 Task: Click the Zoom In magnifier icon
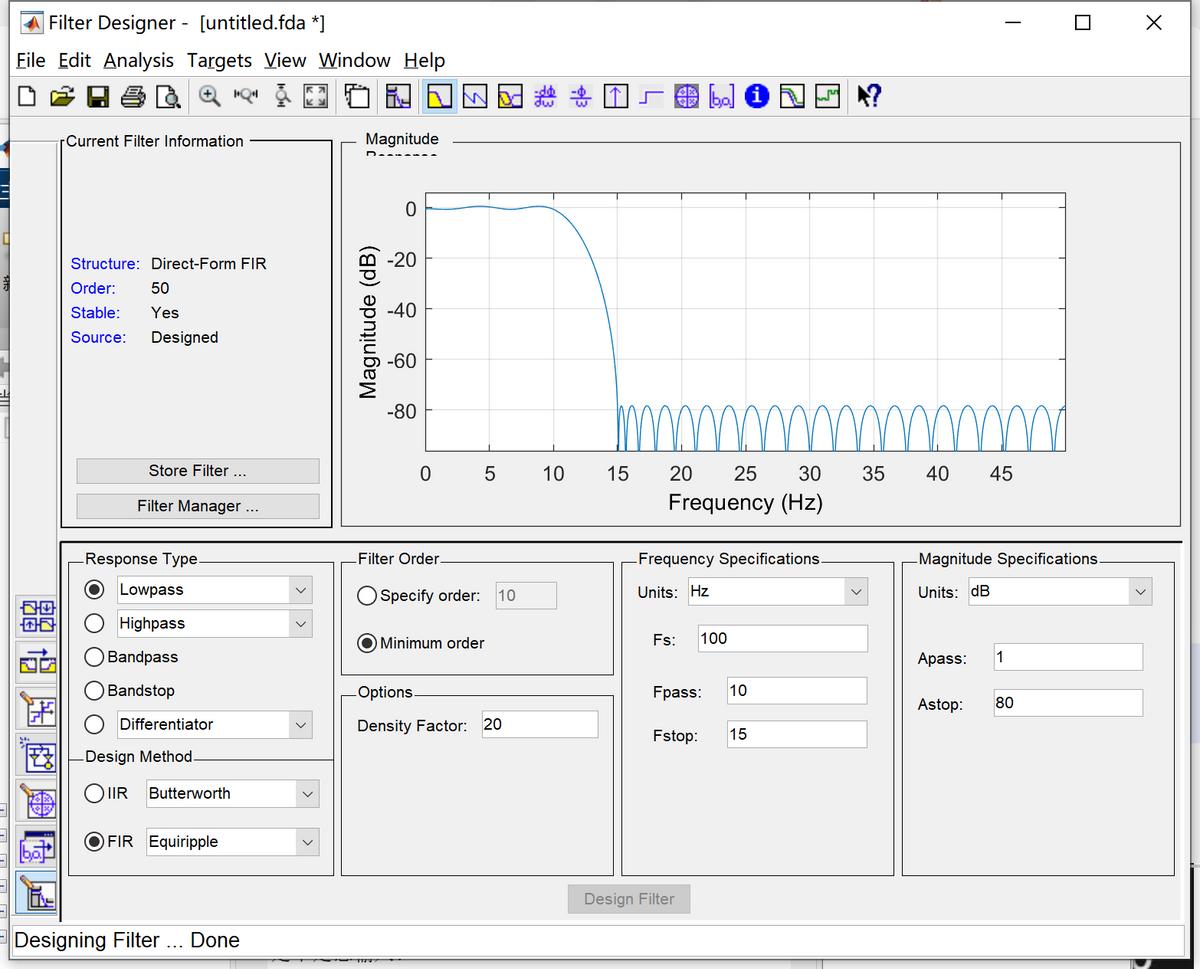(x=209, y=96)
